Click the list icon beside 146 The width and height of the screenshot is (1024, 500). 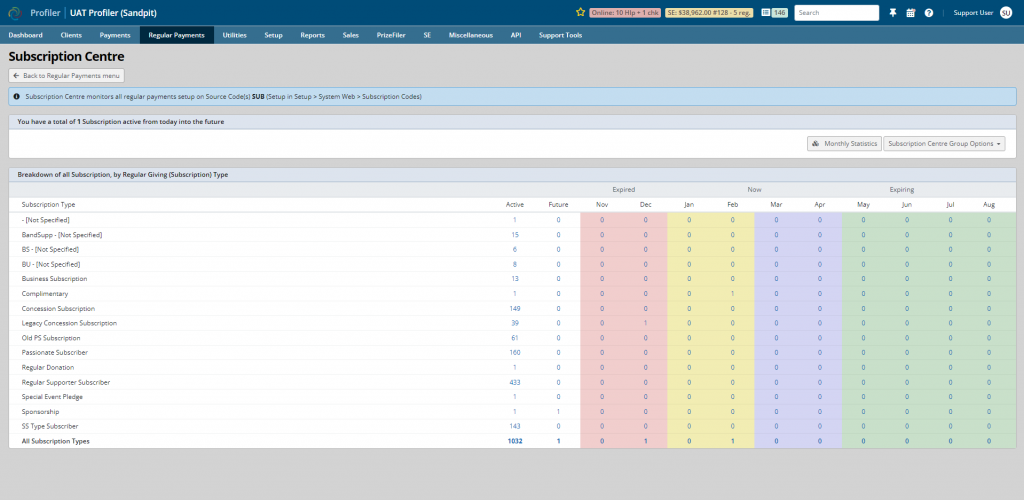click(765, 12)
